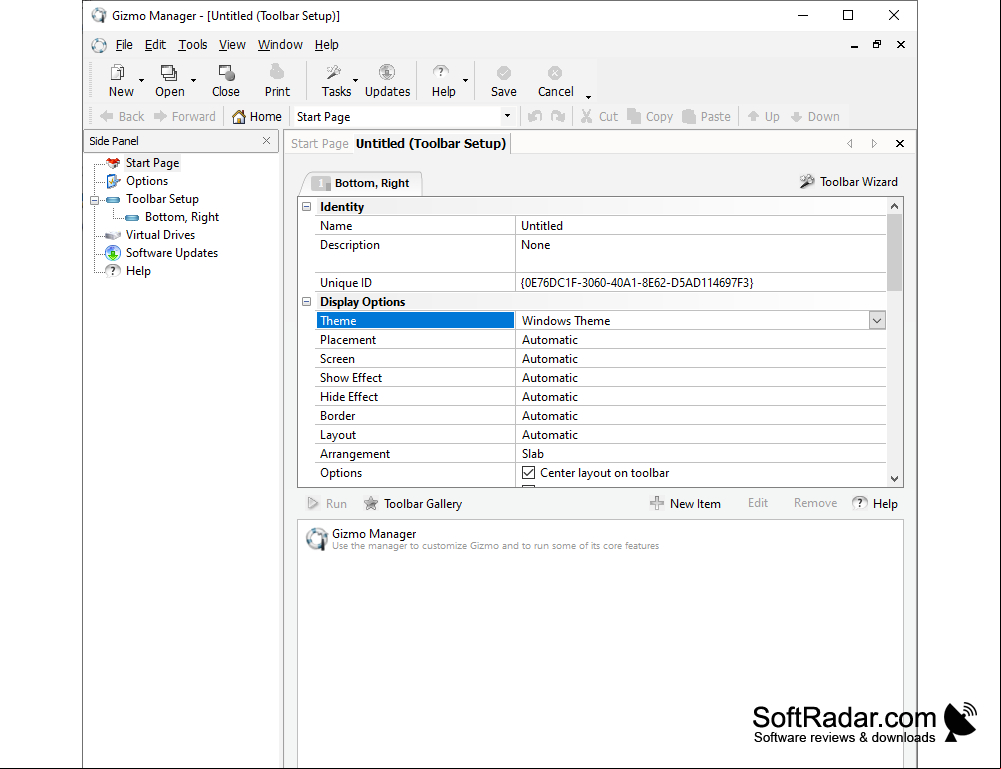The height and width of the screenshot is (769, 1001).
Task: Open the Toolbar Gallery
Action: 412,504
